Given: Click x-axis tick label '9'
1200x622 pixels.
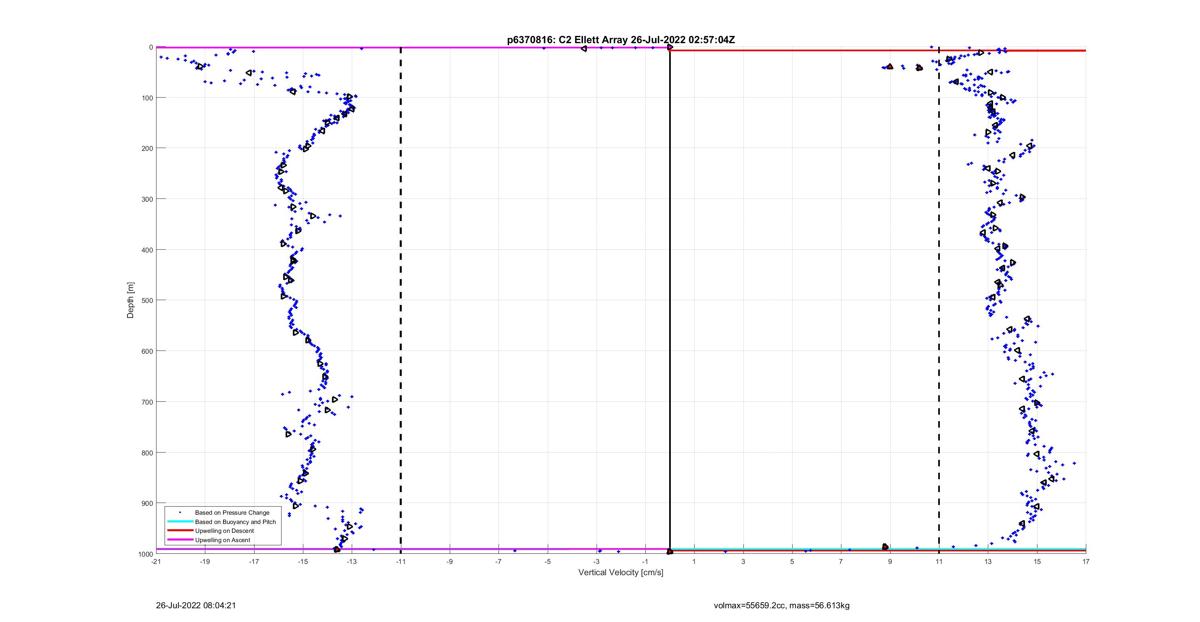Looking at the screenshot, I should 890,561.
